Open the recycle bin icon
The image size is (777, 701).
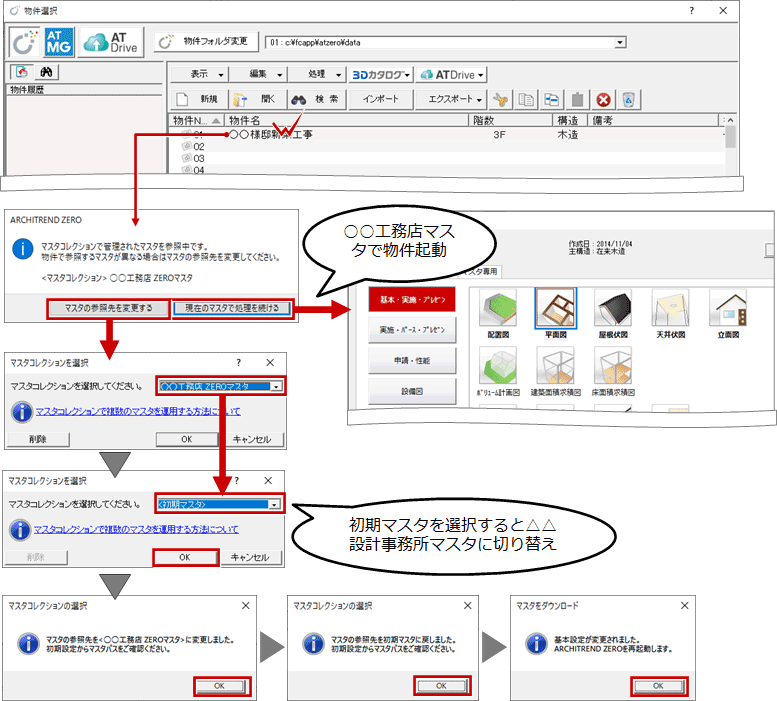coord(628,100)
